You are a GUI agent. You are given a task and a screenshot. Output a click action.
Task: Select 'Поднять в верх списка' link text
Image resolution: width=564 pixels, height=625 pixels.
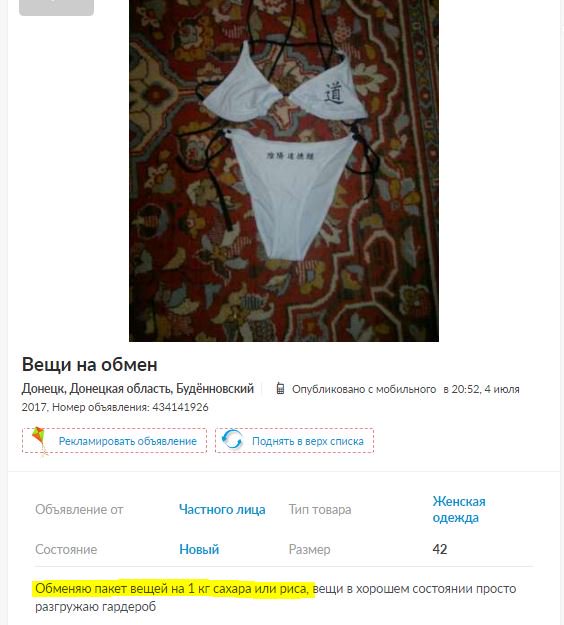tap(308, 441)
